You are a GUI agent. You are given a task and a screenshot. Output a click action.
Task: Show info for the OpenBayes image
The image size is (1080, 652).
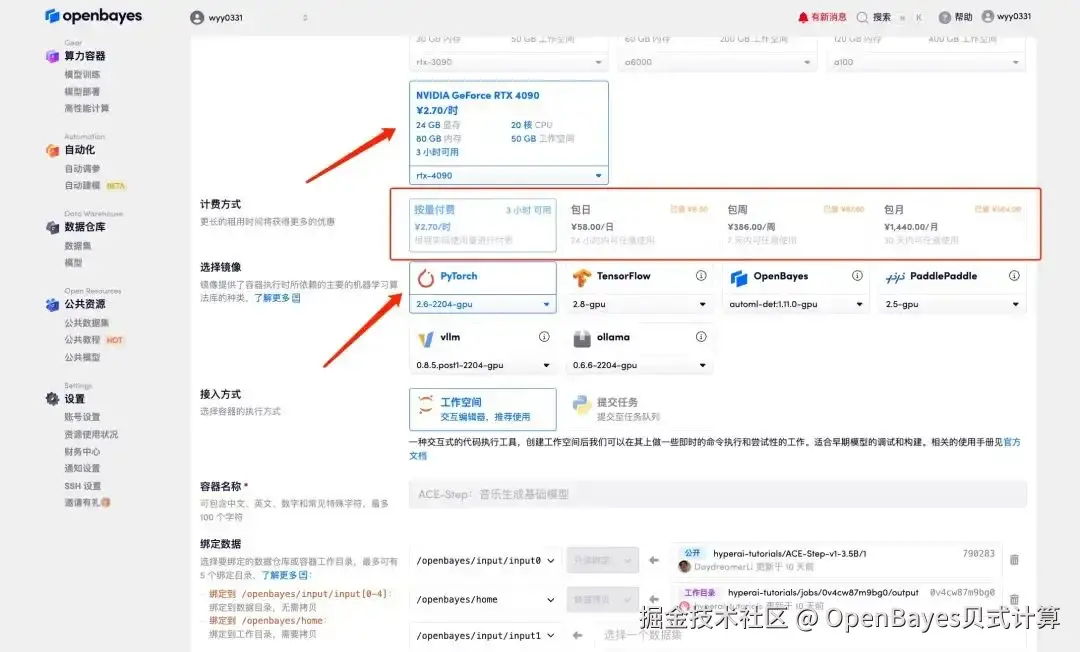(x=857, y=275)
